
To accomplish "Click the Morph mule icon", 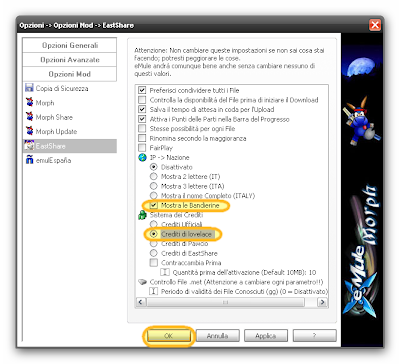I will (x=29, y=102).
